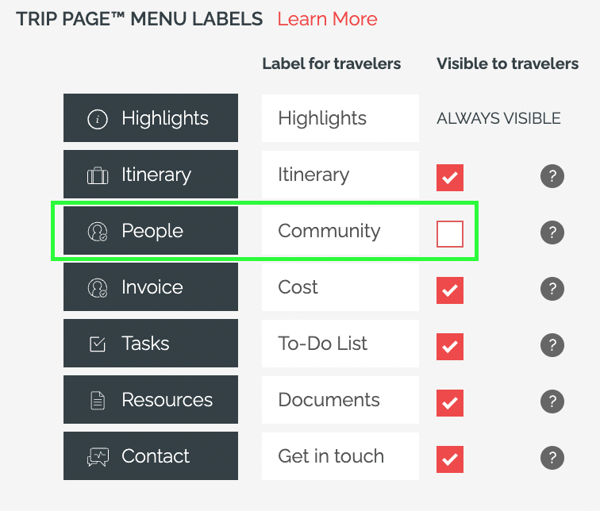Open help tooltip for Itinerary row

click(552, 176)
